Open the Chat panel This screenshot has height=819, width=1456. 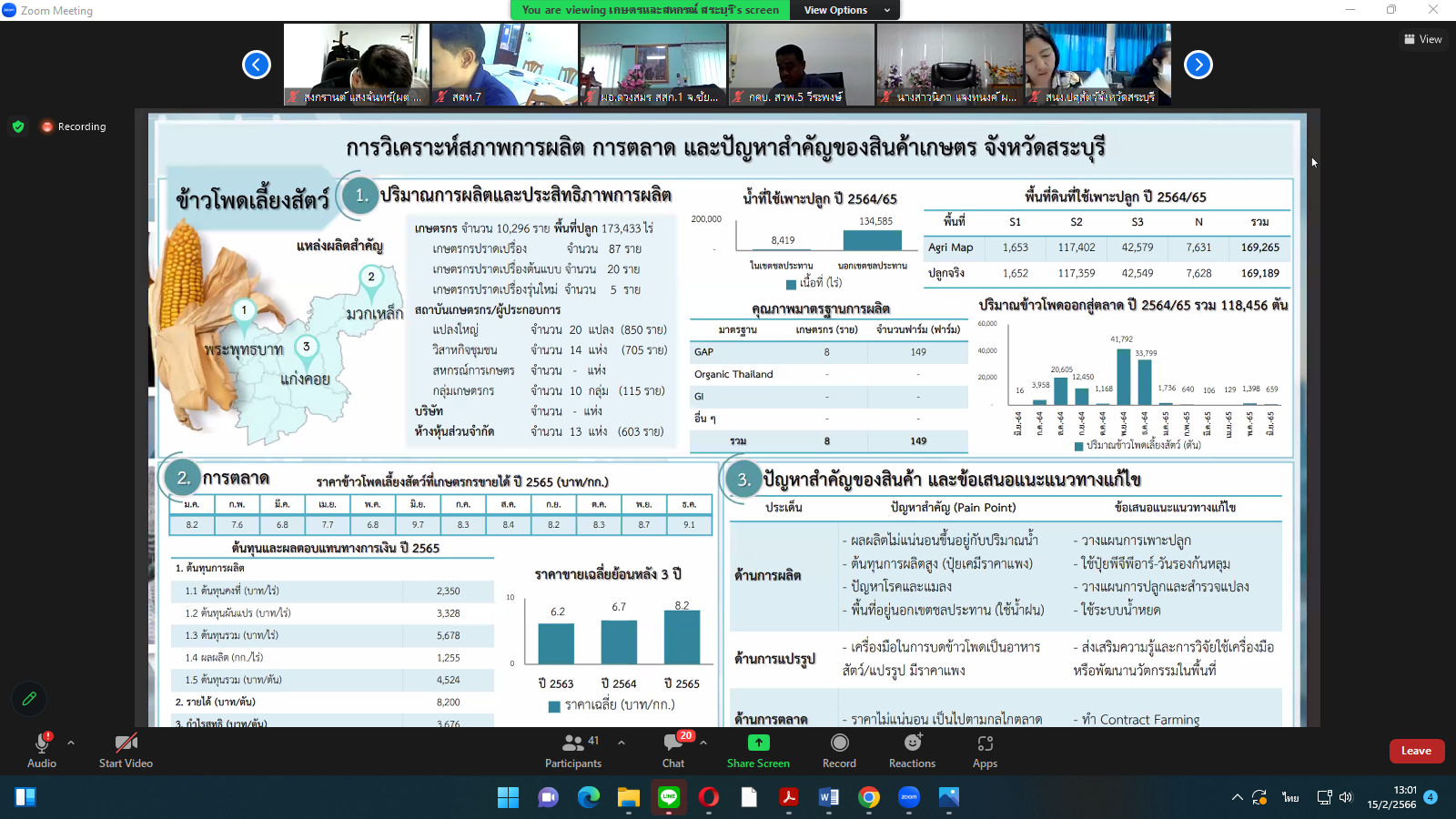point(673,750)
